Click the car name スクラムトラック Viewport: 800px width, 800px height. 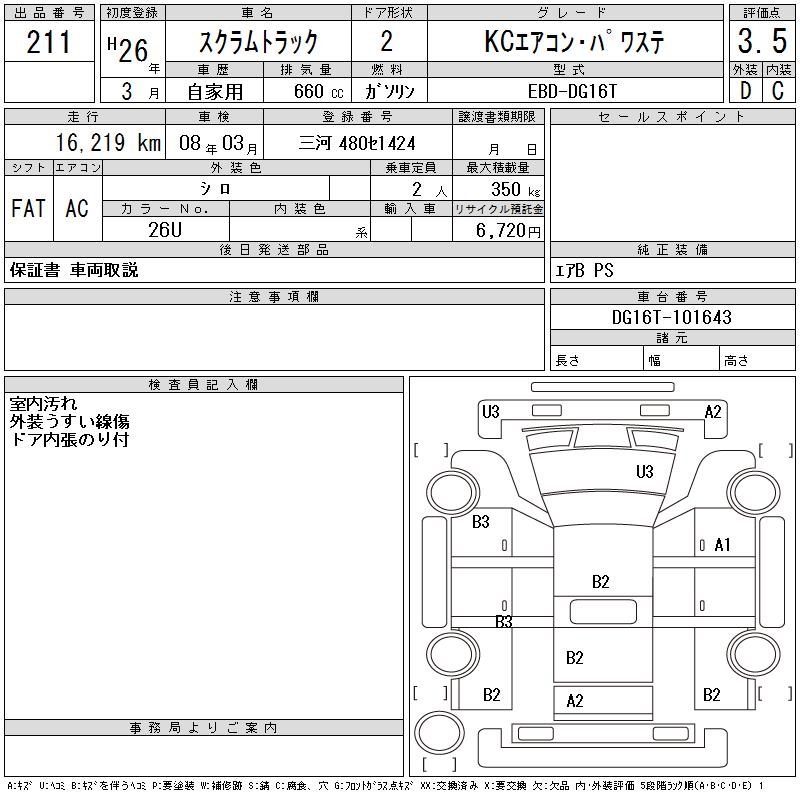point(258,42)
